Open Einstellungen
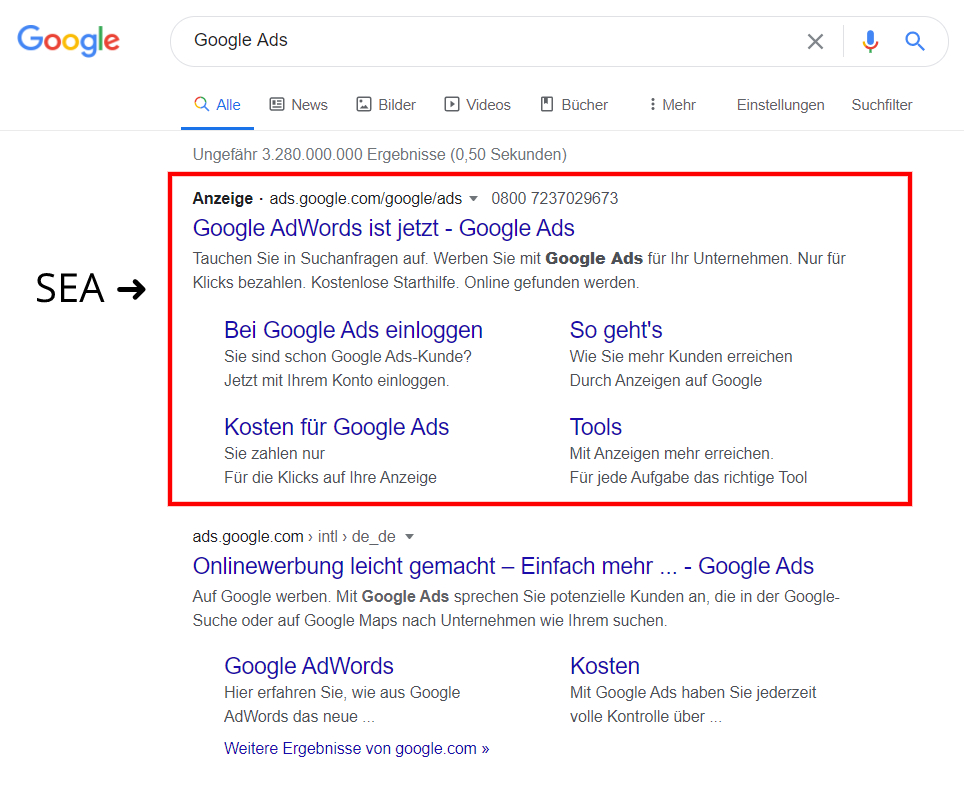 coord(781,105)
